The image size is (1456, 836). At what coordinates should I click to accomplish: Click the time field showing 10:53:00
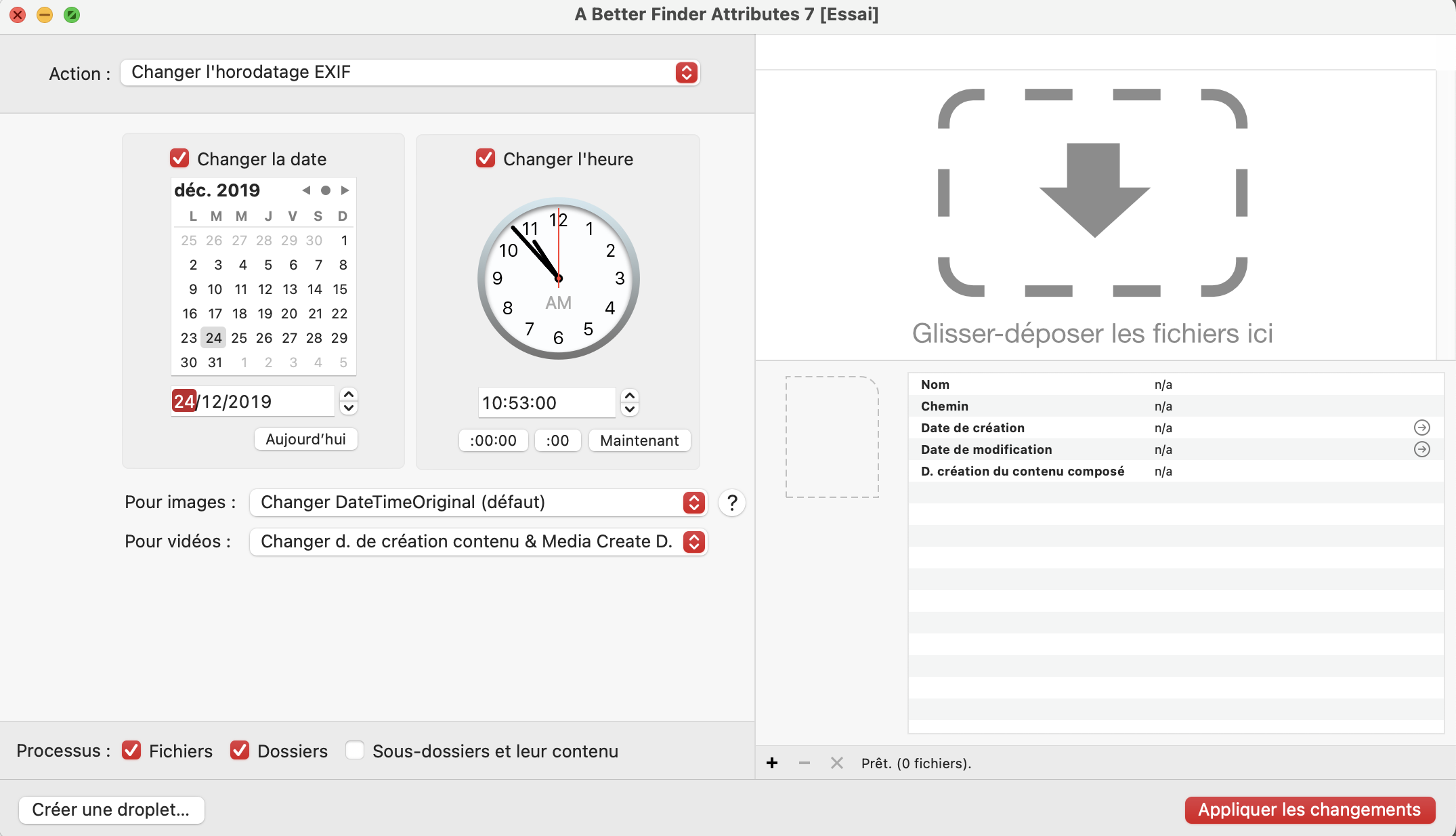tap(546, 403)
